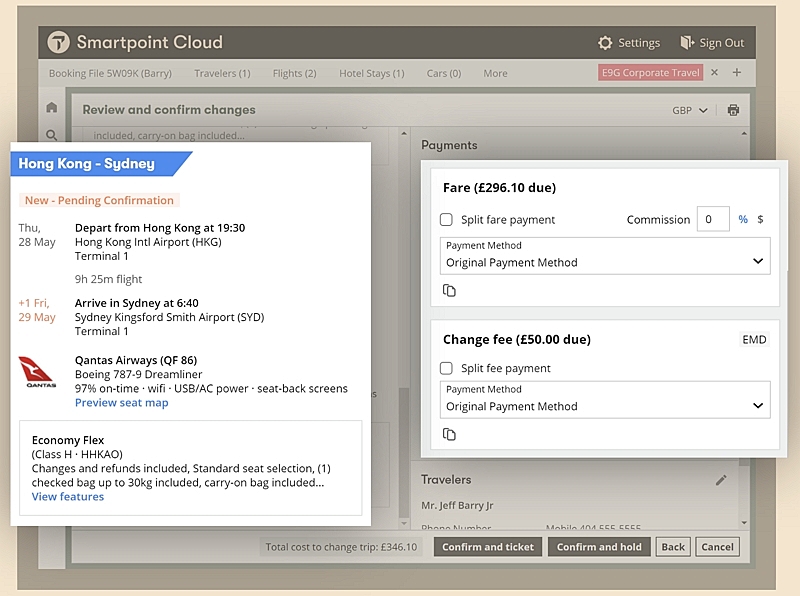Switch to Hotel Stays (1) tab
Screen dimensions: 800x596
pos(372,73)
